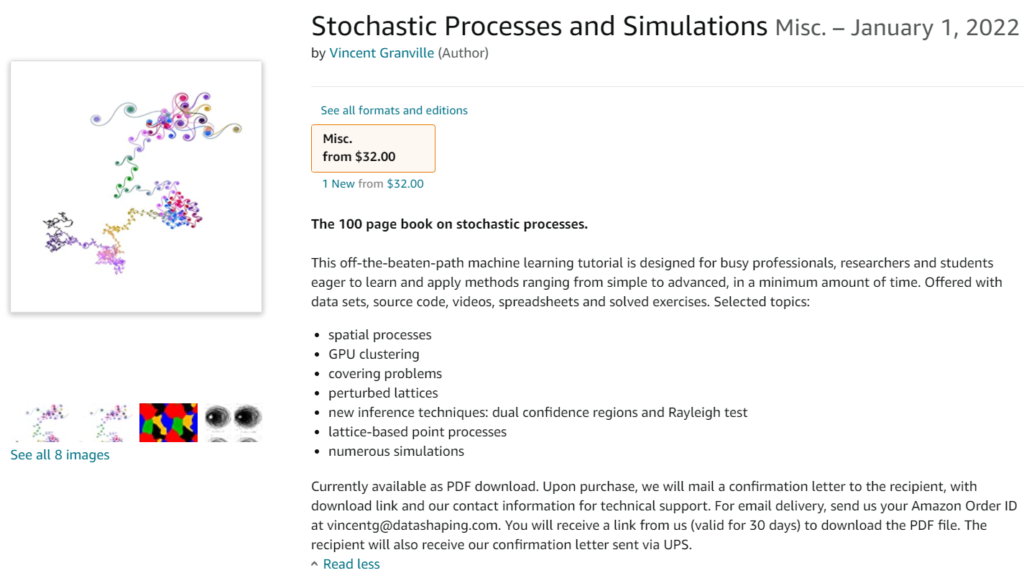This screenshot has height=578, width=1024.
Task: Click the Stochastic Processes and Simulations title
Action: click(539, 26)
